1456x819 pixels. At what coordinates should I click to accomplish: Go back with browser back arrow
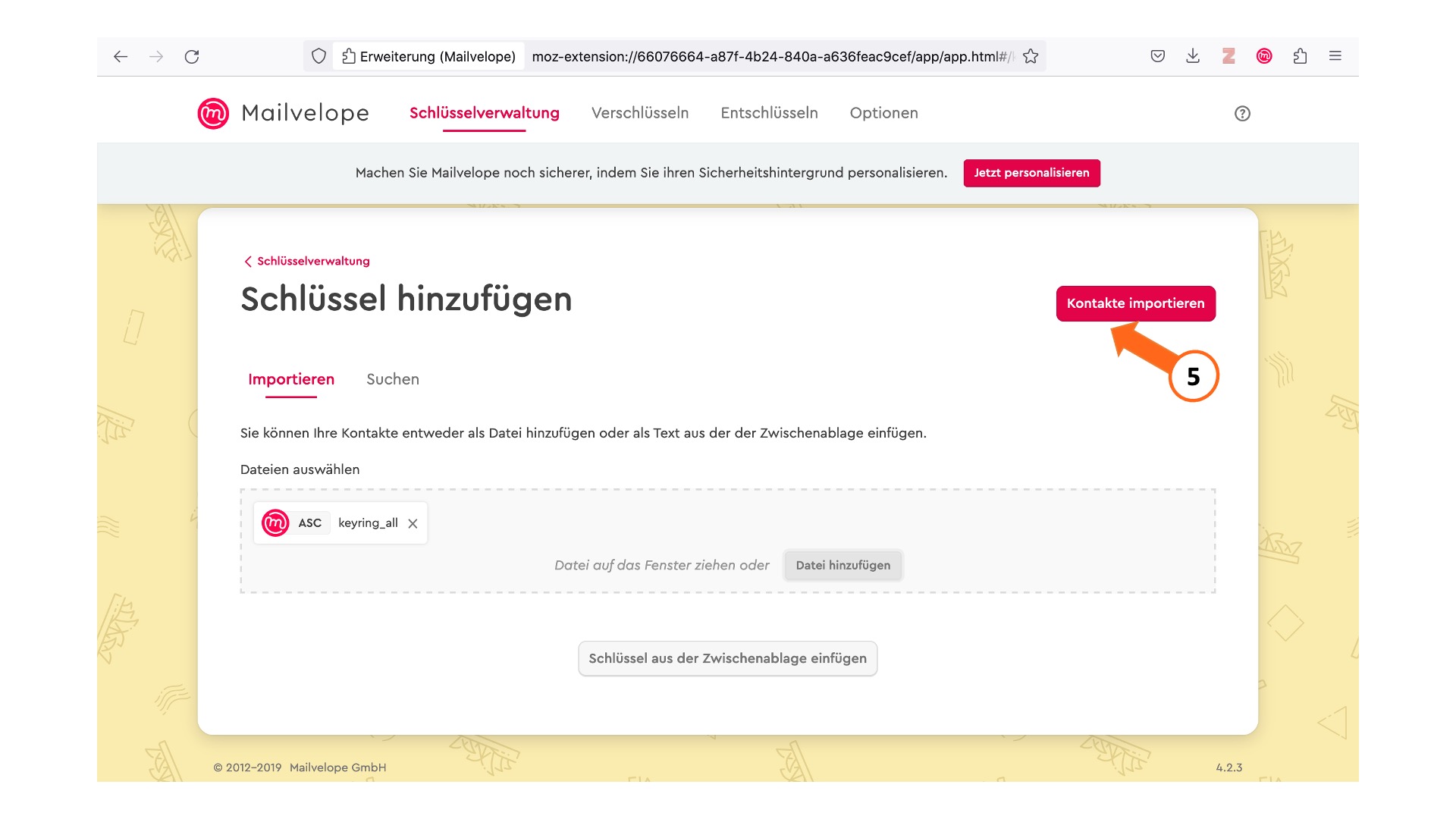point(121,56)
